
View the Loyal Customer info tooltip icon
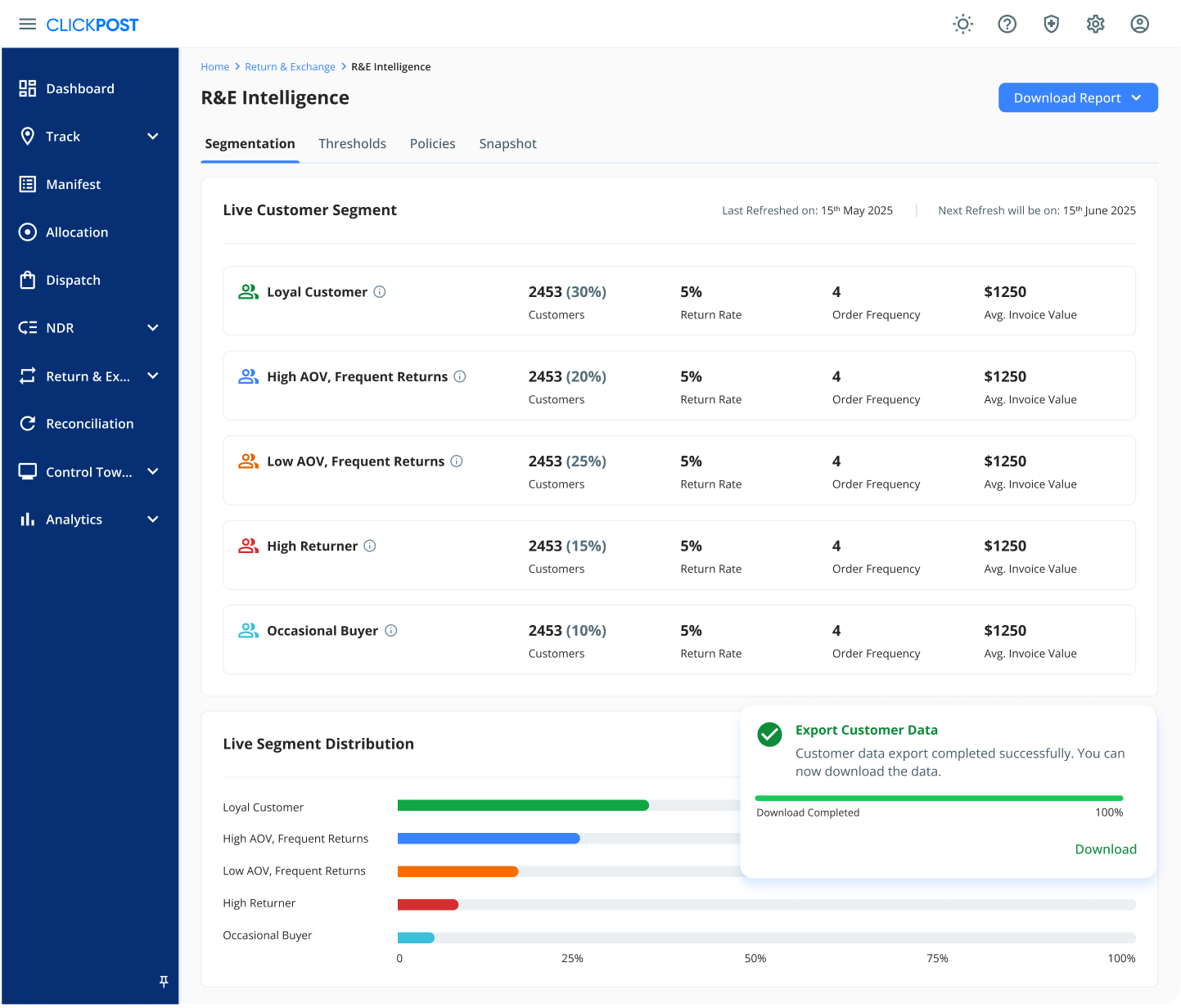pyautogui.click(x=380, y=291)
